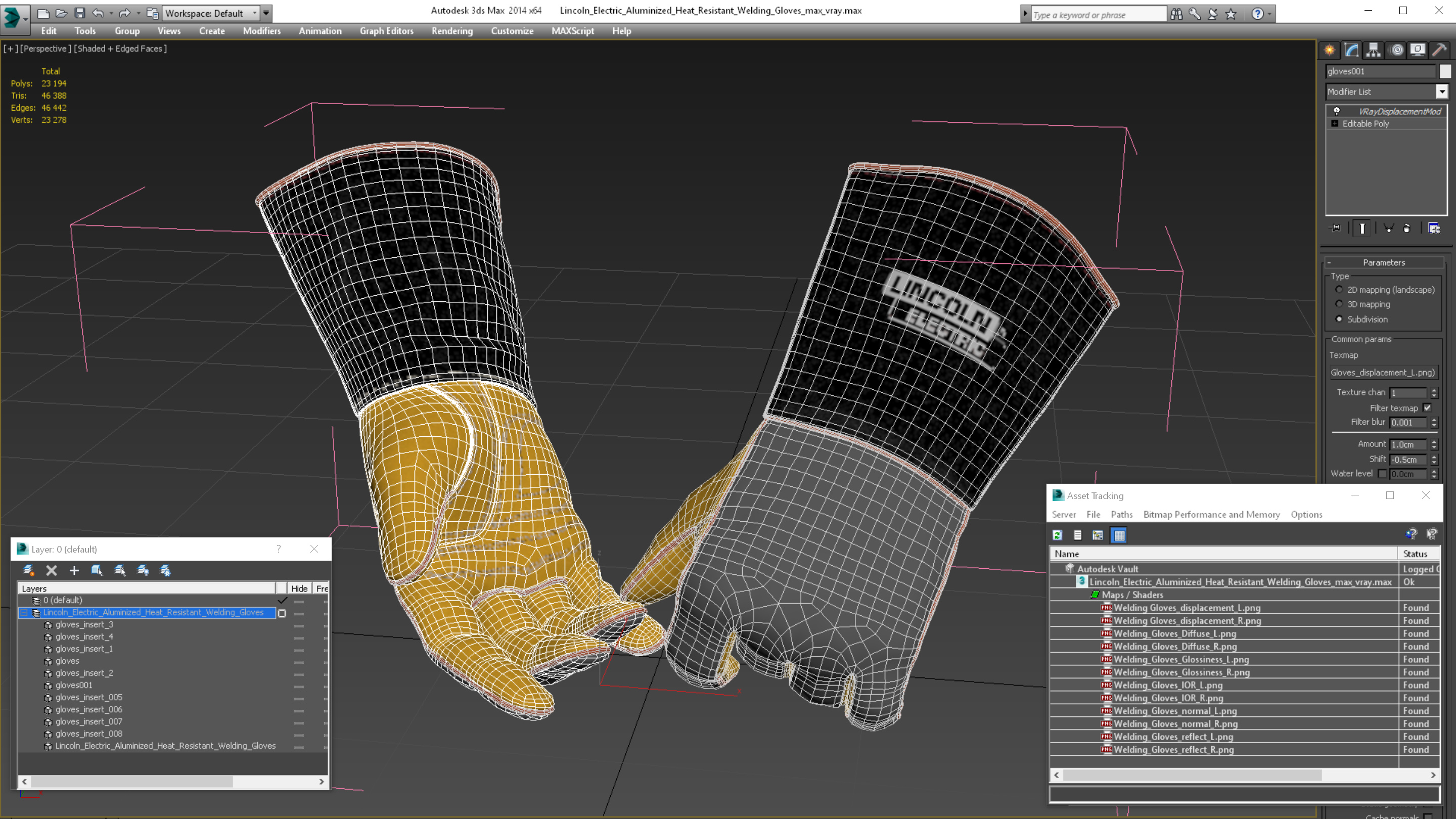Click the status log icon in Asset Tracking
This screenshot has width=1456, height=819.
pos(1078,535)
